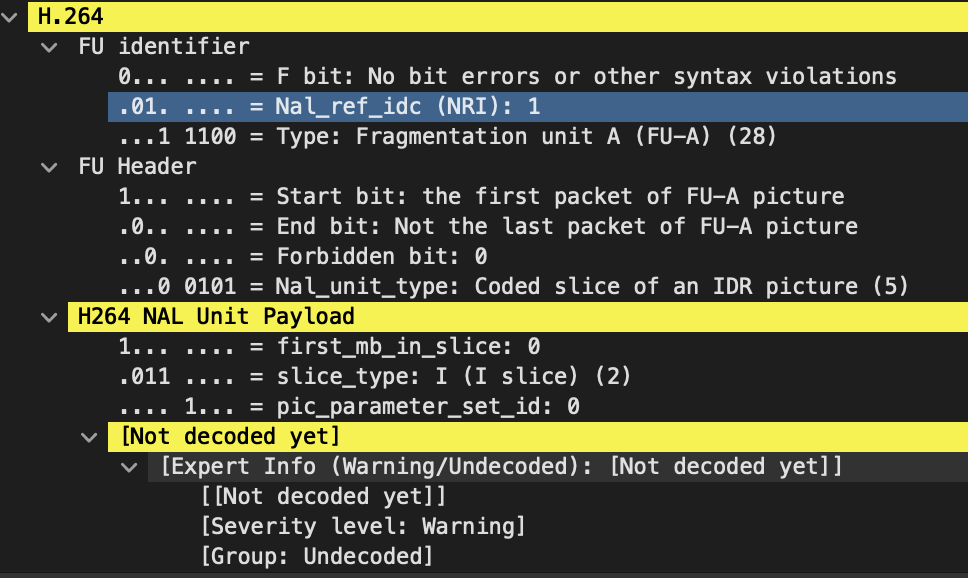The image size is (968, 578).
Task: Select the F bit field row
Action: (x=538, y=77)
